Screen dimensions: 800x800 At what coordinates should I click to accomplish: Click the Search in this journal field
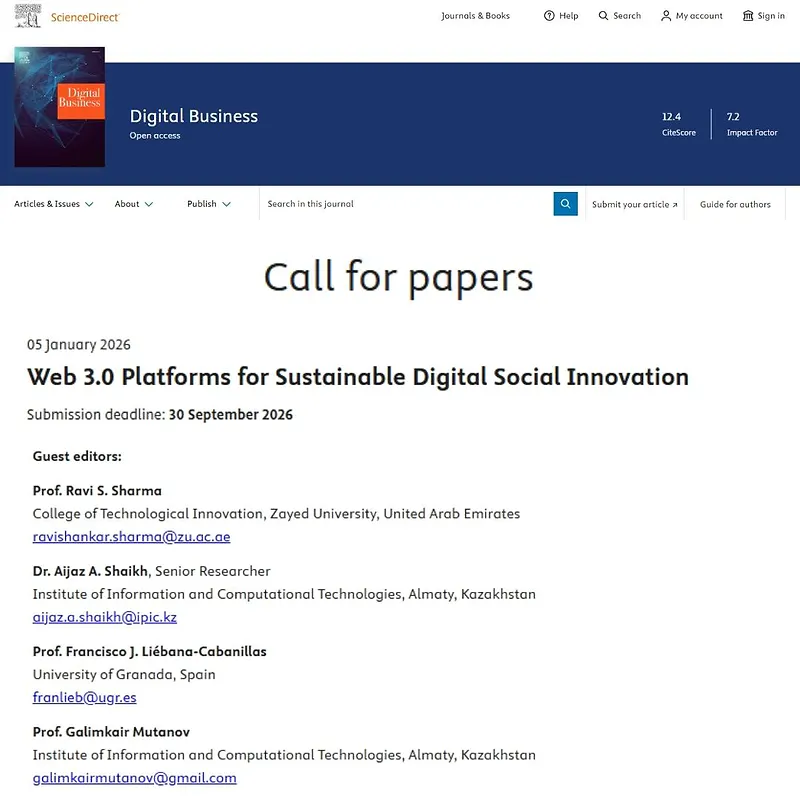click(x=400, y=203)
